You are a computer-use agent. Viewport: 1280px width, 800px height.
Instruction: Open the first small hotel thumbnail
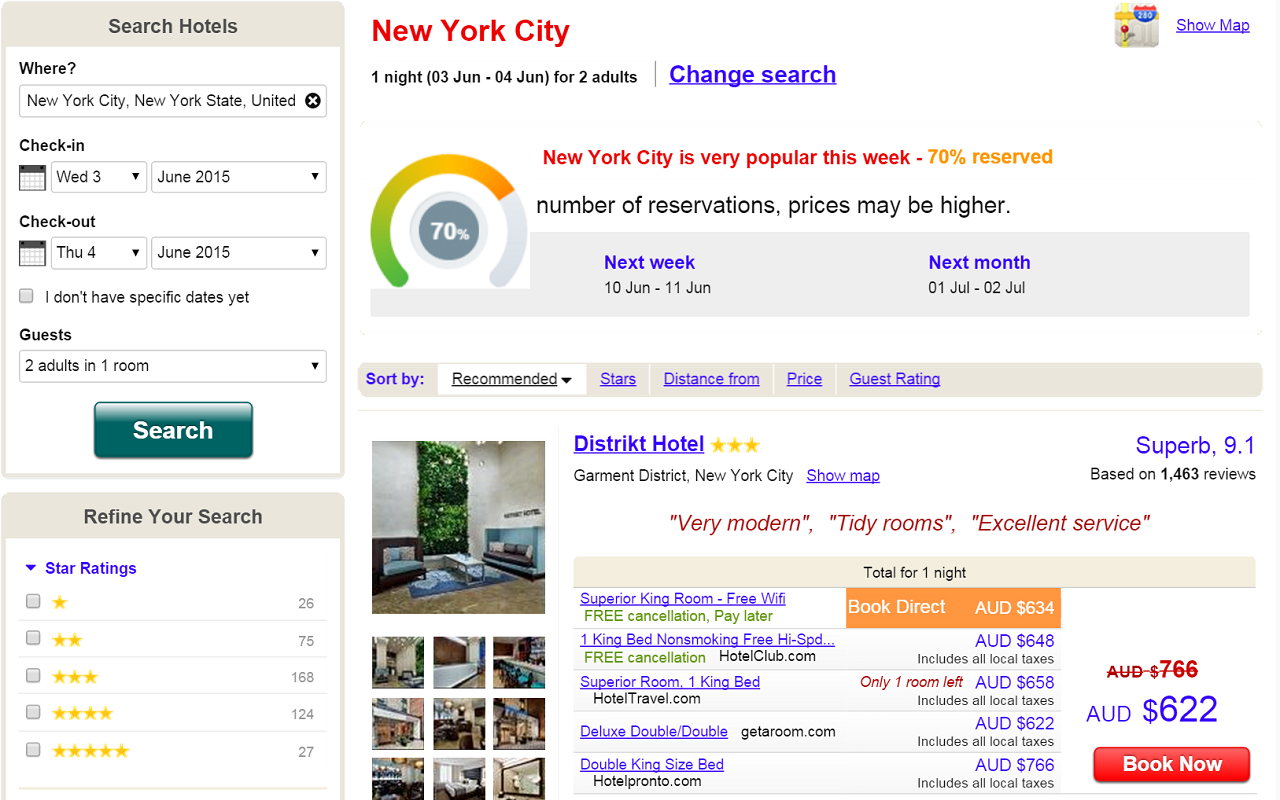[398, 662]
